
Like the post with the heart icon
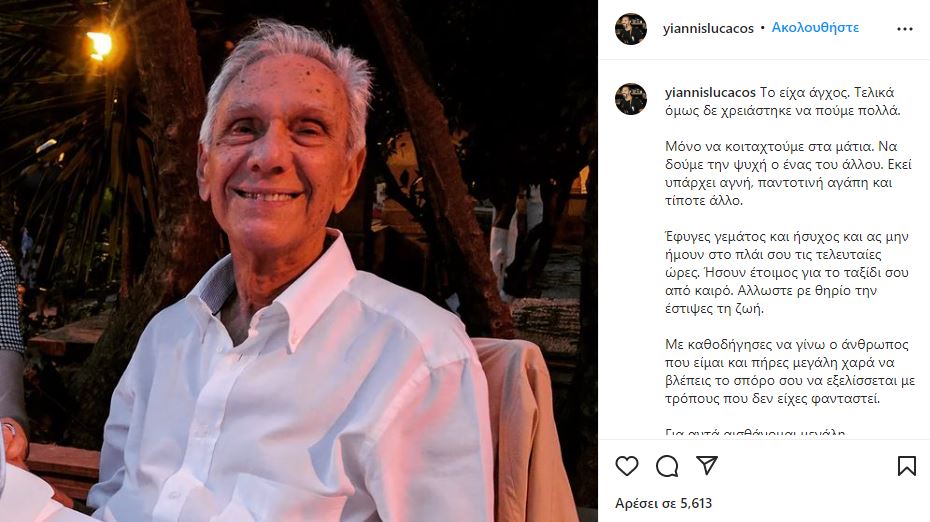pos(626,466)
